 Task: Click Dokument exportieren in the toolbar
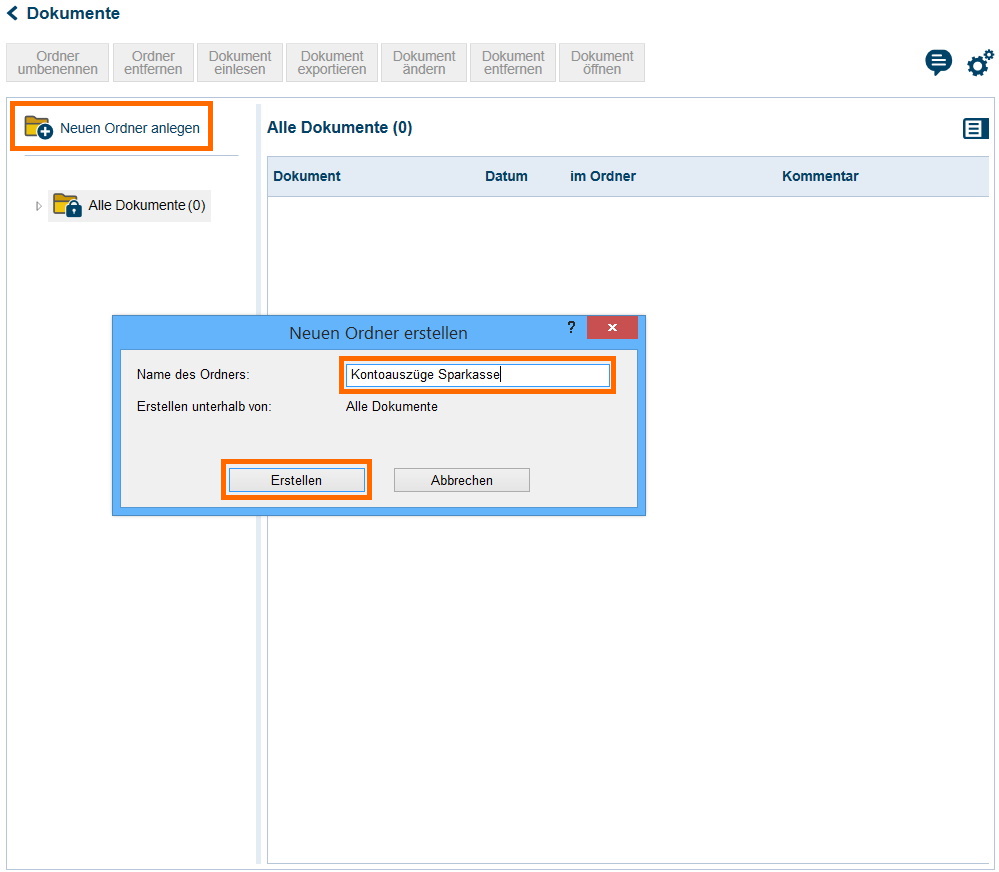332,63
